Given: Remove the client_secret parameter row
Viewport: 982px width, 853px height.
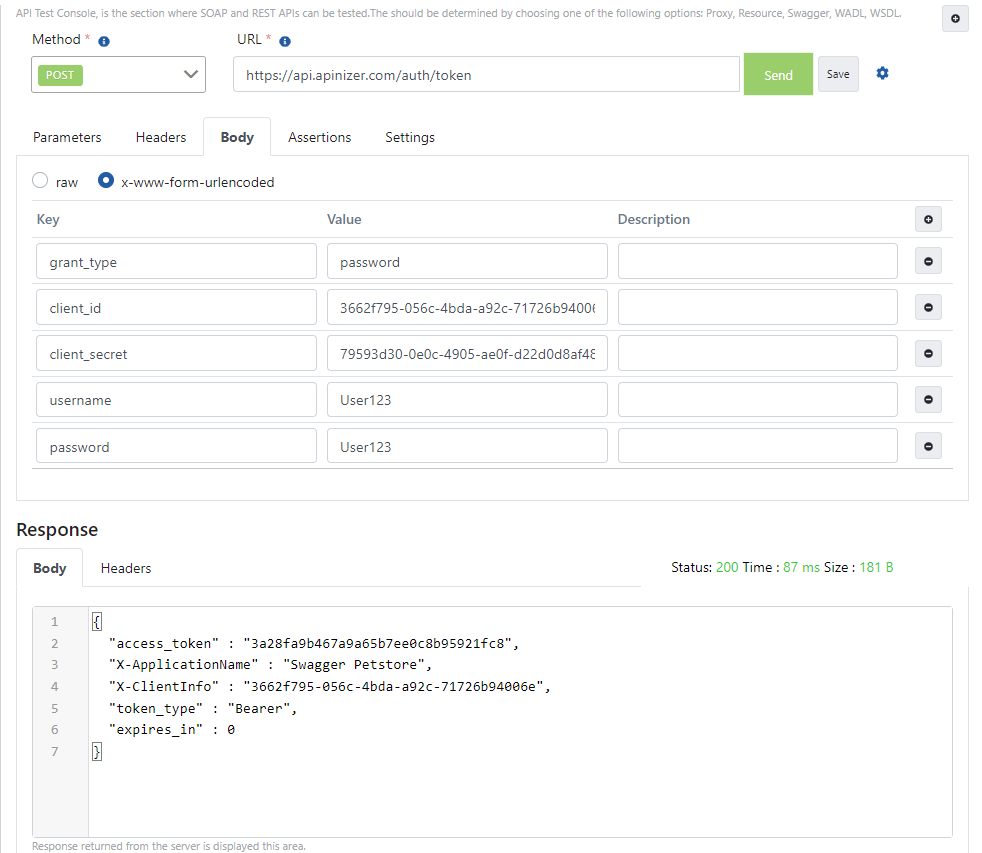Looking at the screenshot, I should 928,353.
